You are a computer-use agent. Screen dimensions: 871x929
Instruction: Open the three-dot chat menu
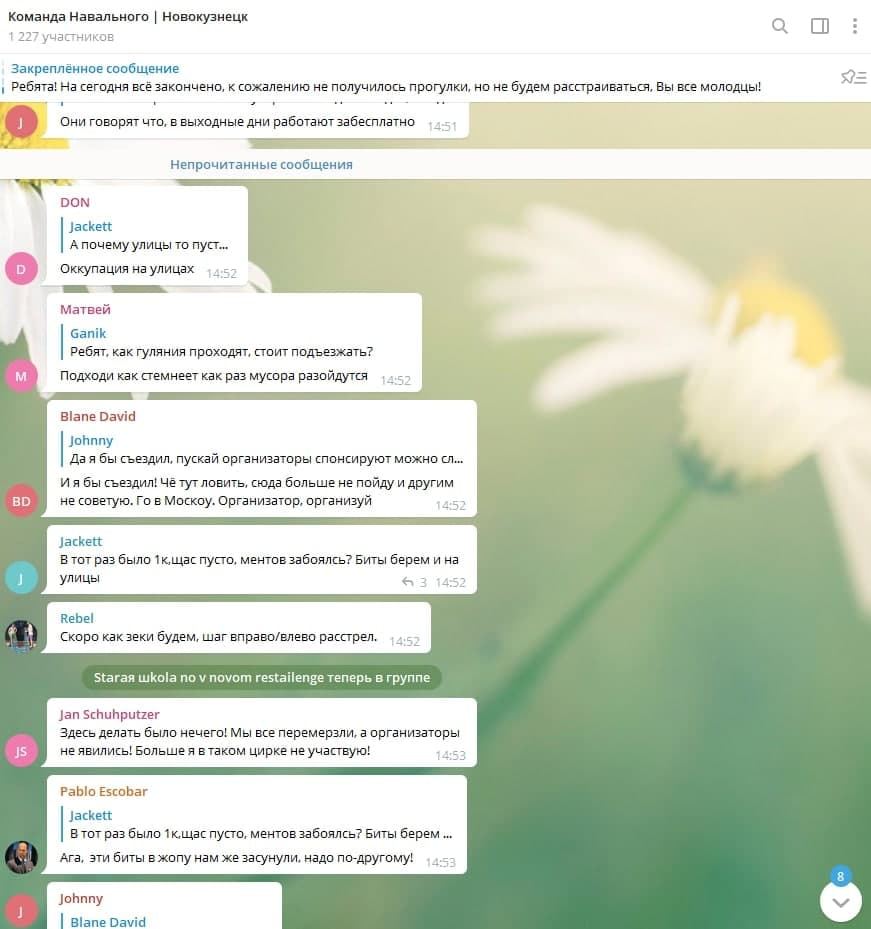854,25
